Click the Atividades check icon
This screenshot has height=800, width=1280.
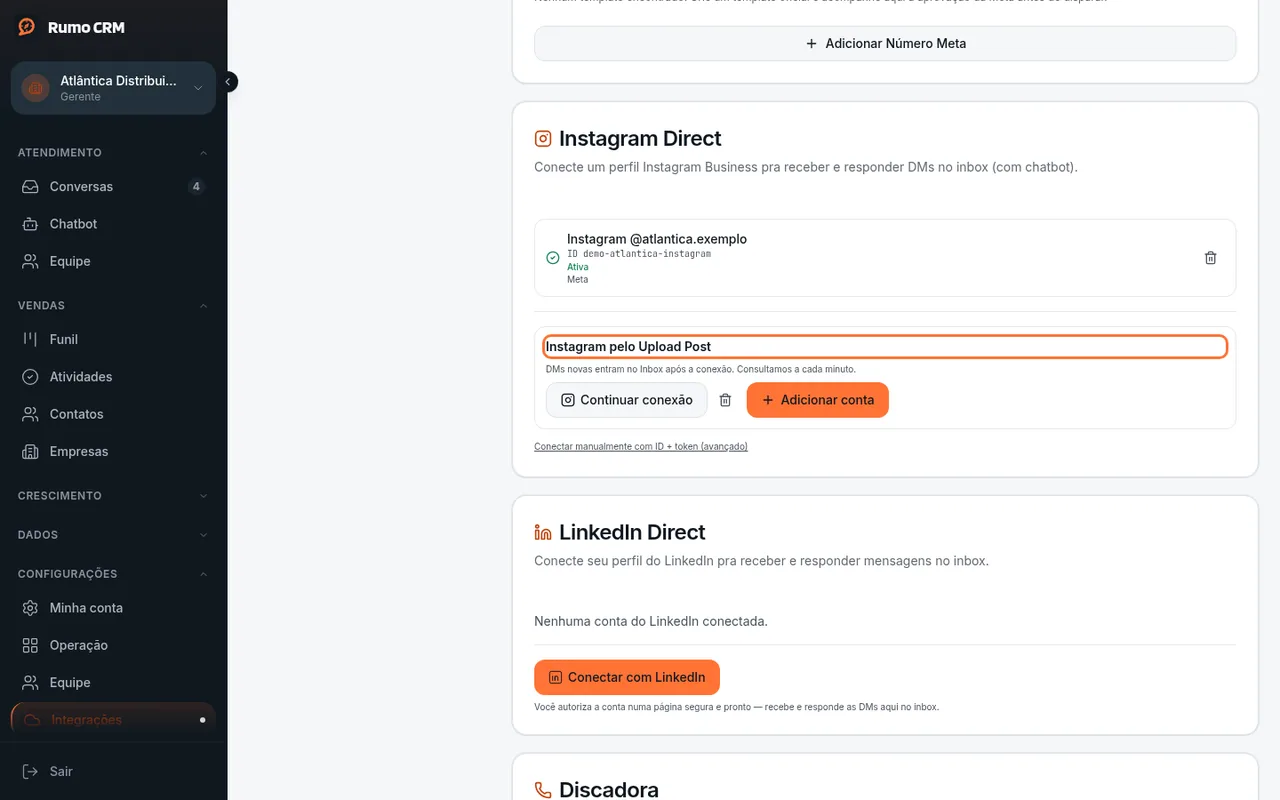click(30, 377)
